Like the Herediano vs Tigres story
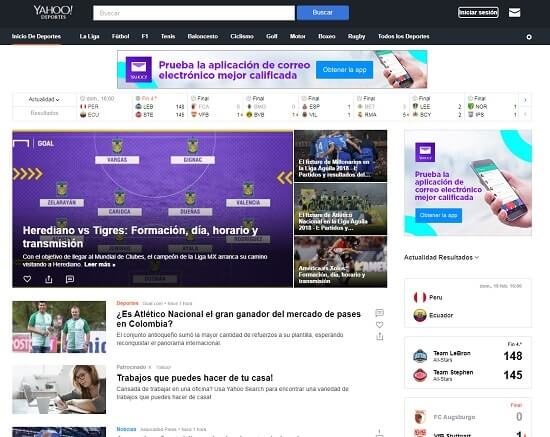 coord(27,279)
